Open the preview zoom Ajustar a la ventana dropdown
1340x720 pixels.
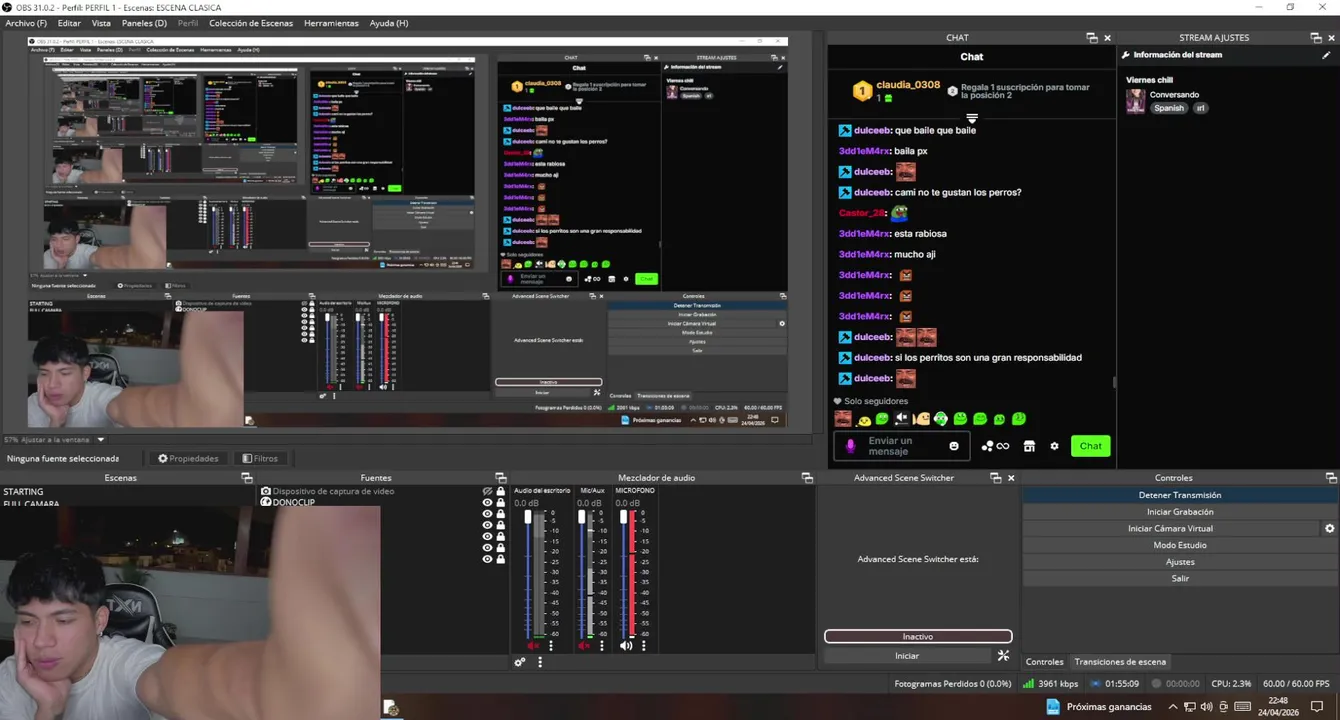[x=100, y=439]
